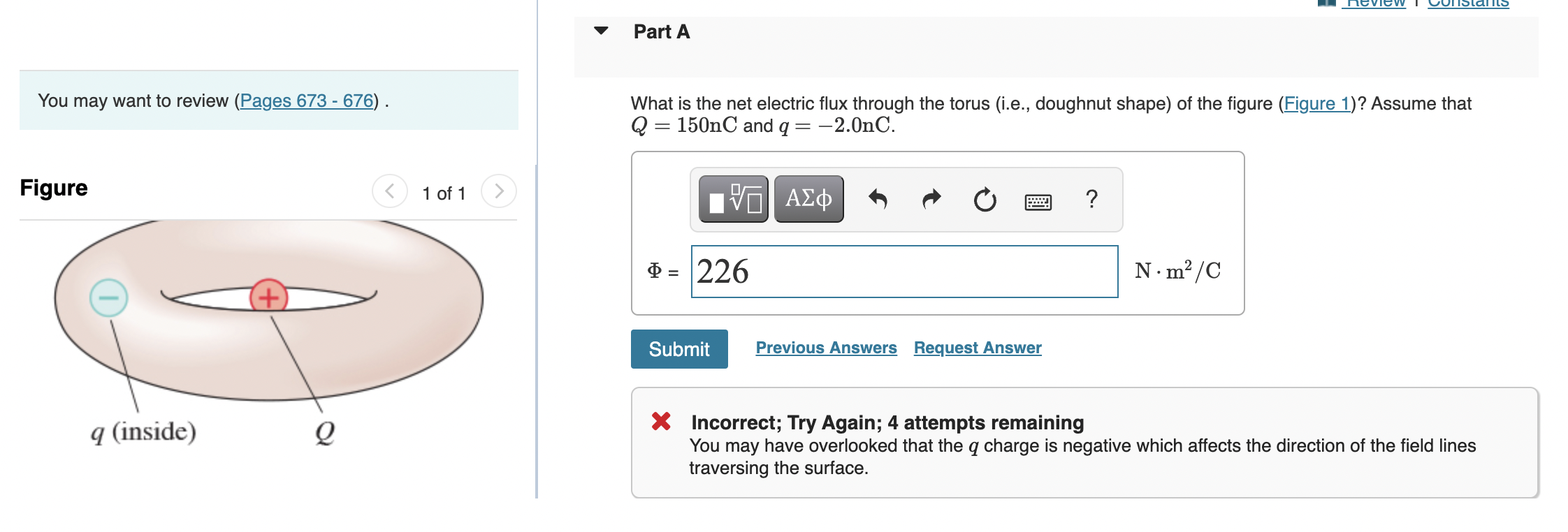Click the redo arrow in the answer toolbar
1568x532 pixels.
click(x=931, y=200)
